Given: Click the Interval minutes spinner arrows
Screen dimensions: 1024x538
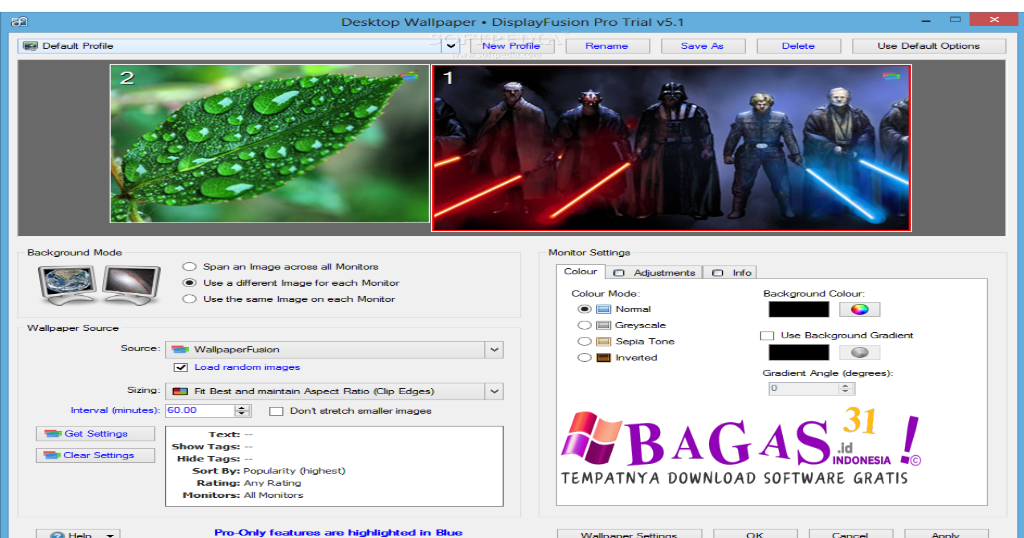Looking at the screenshot, I should tap(242, 411).
